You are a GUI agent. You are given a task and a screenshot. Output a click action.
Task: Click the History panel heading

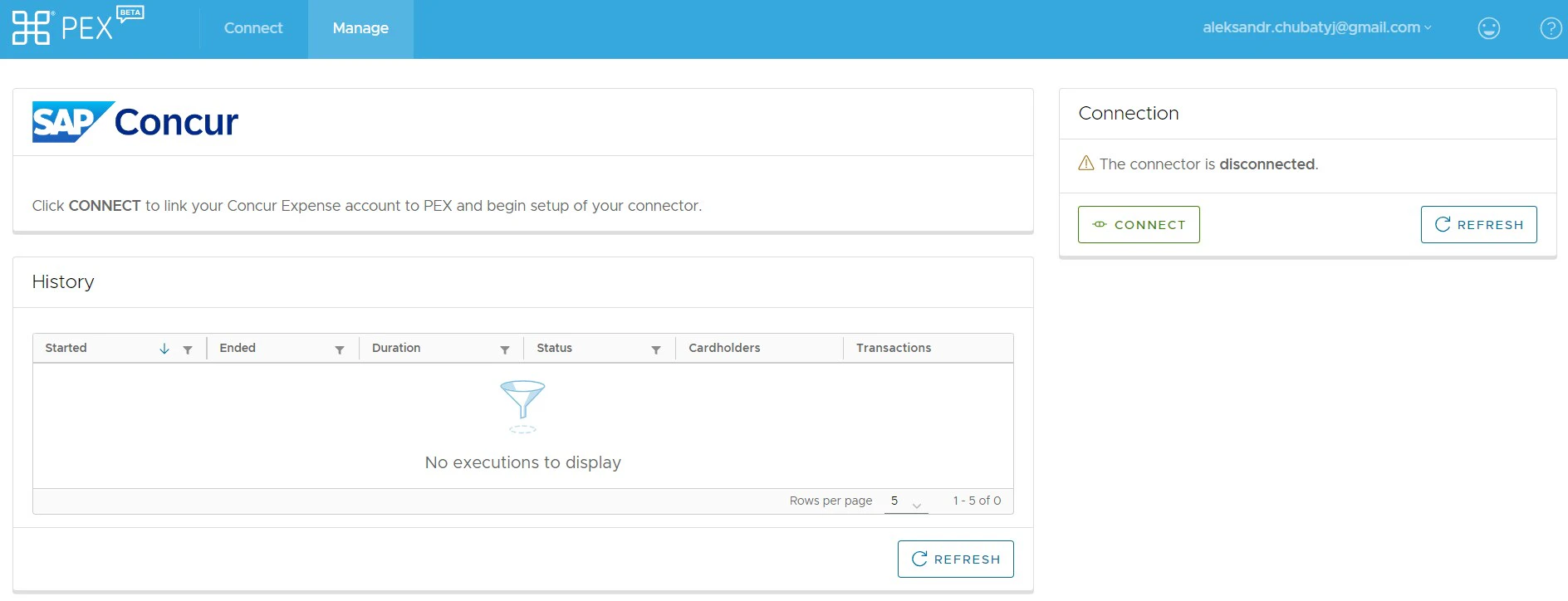pyautogui.click(x=63, y=282)
